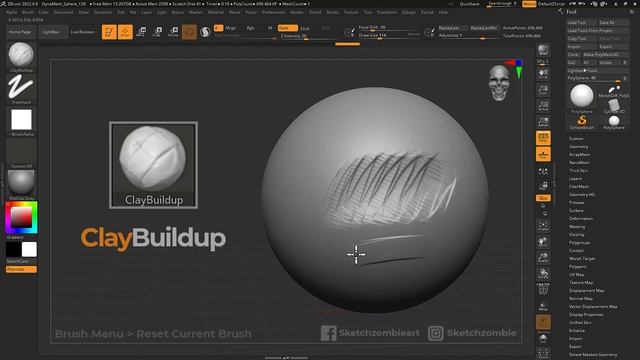The width and height of the screenshot is (640, 360).
Task: Expand the Subtool palette section
Action: (x=576, y=139)
